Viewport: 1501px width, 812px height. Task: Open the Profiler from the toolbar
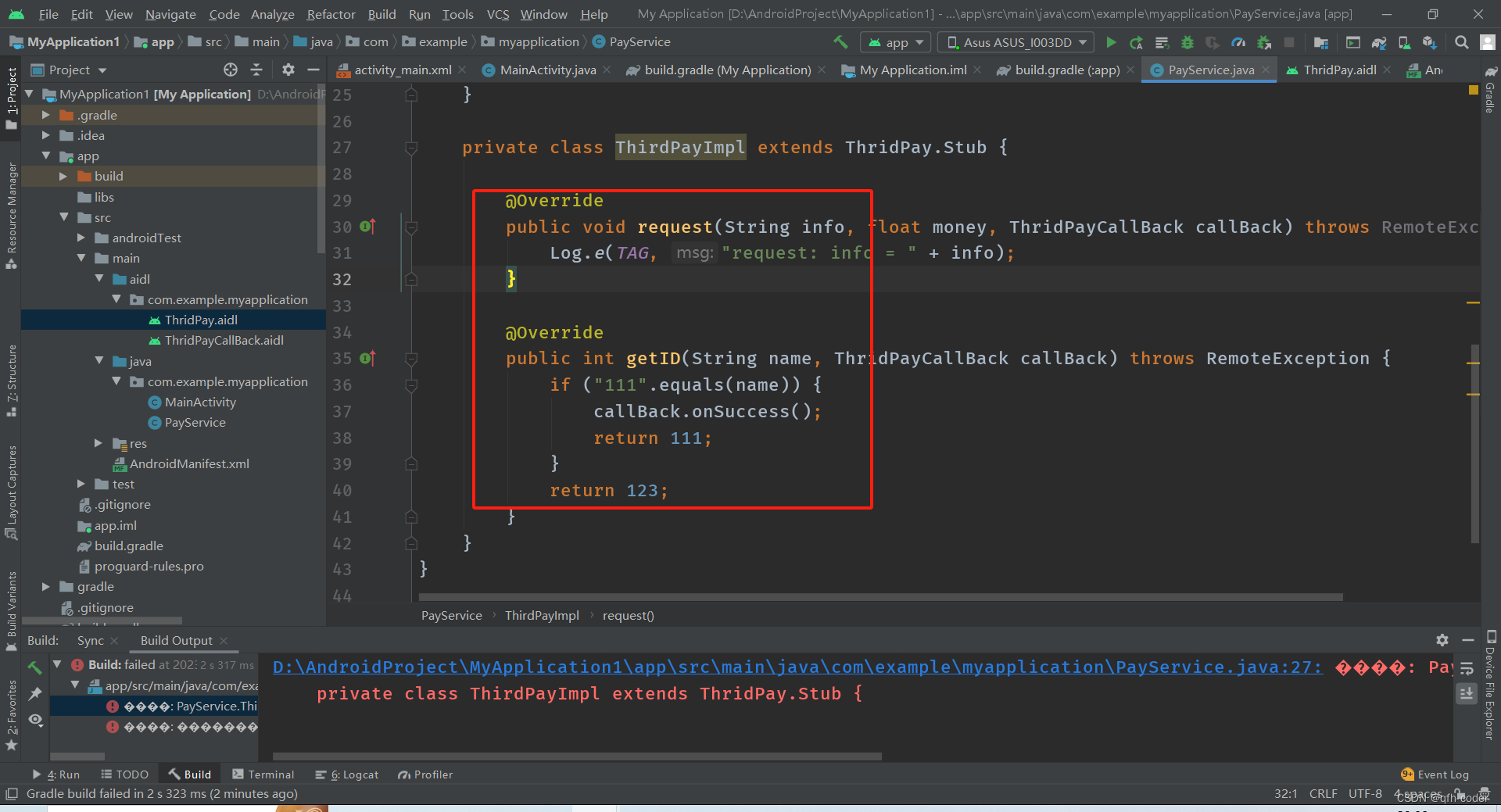pos(1238,42)
